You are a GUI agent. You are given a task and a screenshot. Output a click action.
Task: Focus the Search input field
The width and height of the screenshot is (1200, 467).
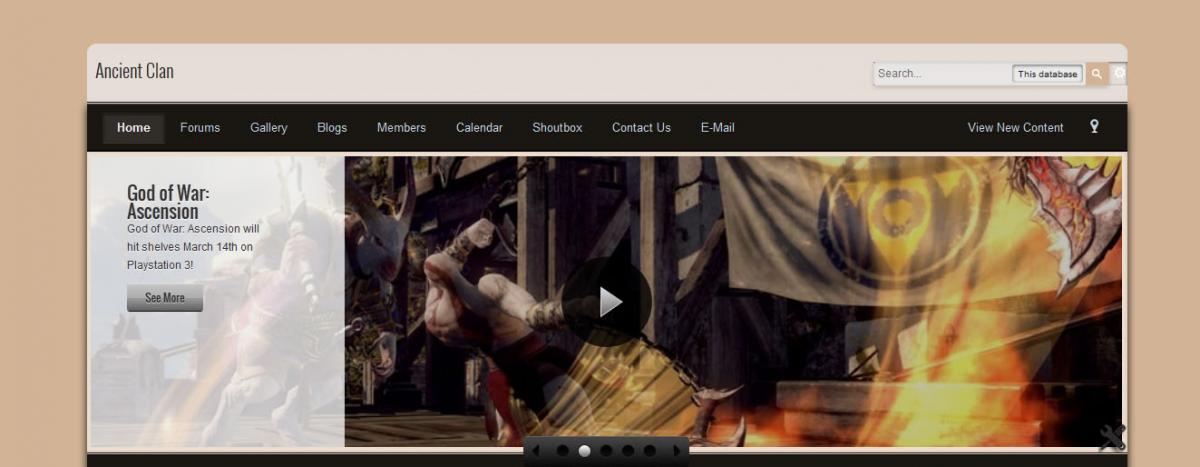[x=943, y=74]
